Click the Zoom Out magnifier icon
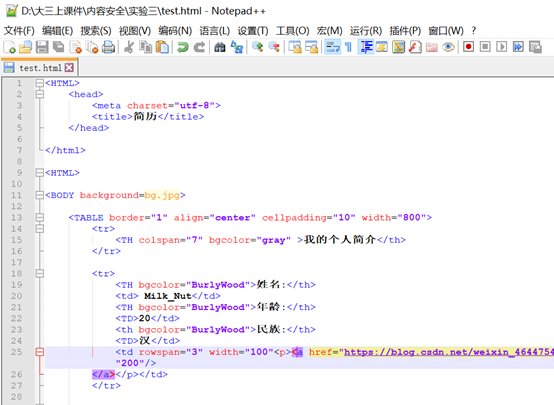Image resolution: width=554 pixels, height=405 pixels. point(274,47)
